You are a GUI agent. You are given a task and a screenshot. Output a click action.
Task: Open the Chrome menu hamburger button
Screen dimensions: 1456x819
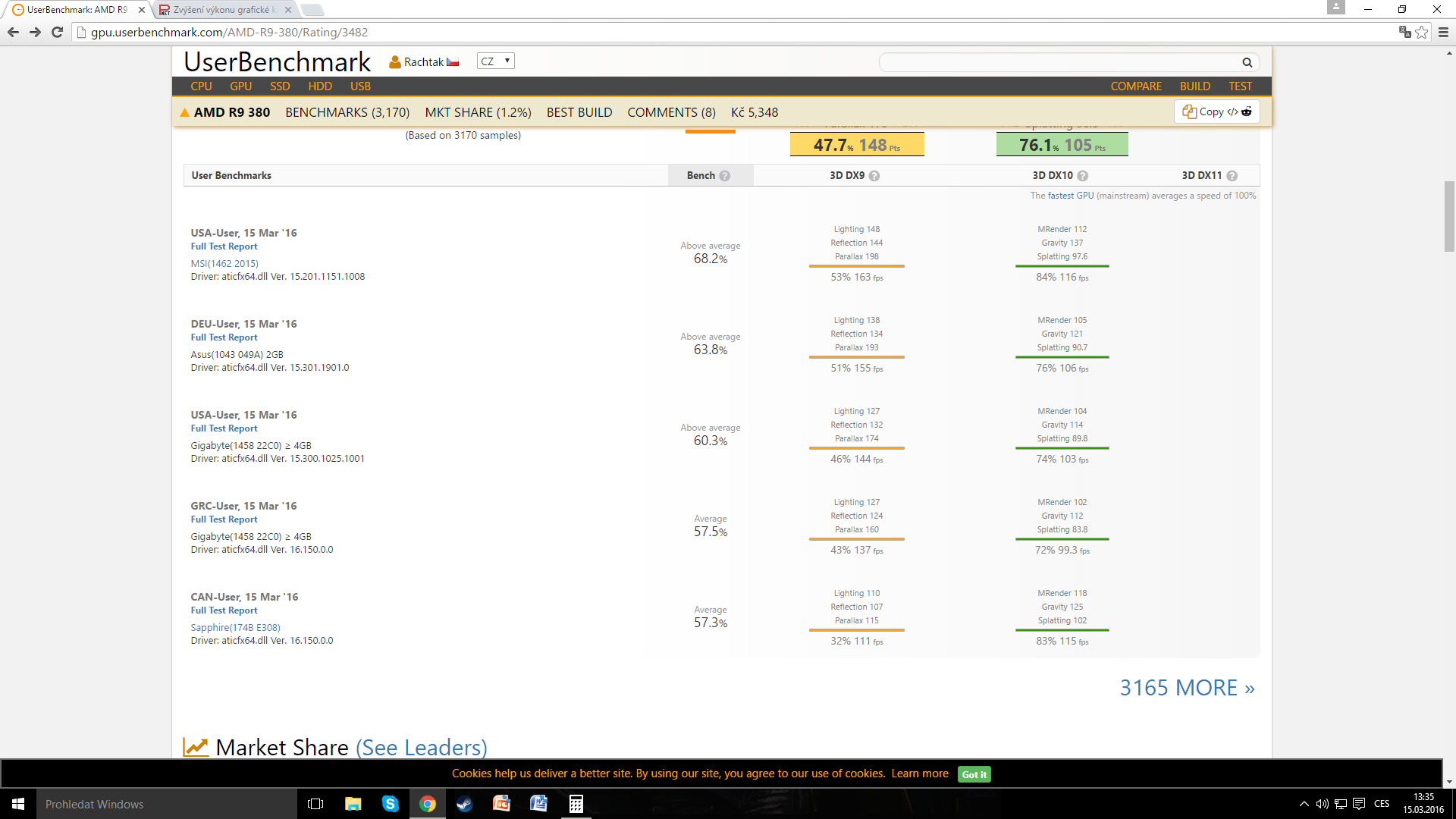click(x=1443, y=32)
